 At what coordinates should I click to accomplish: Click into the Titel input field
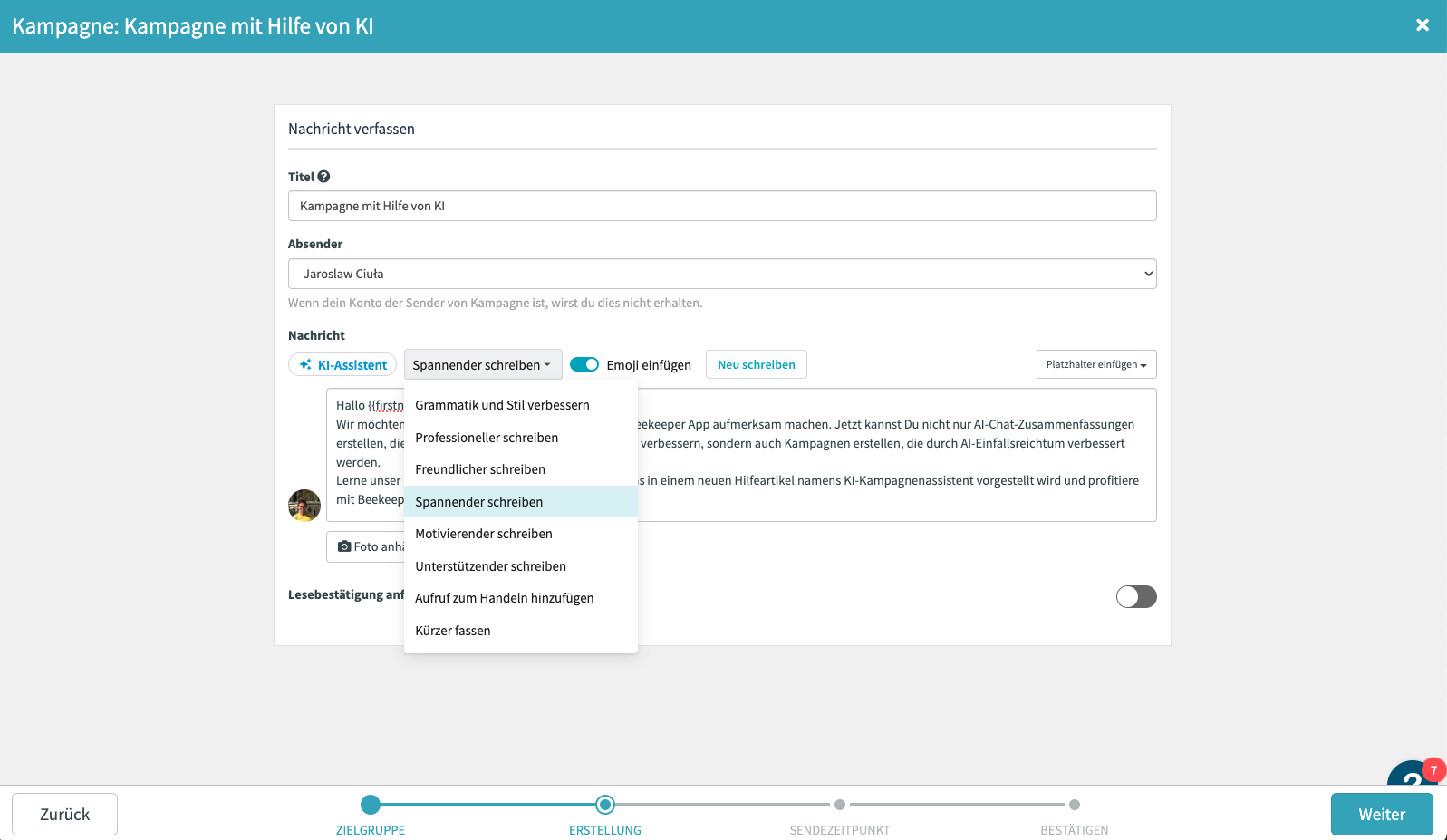tap(721, 206)
